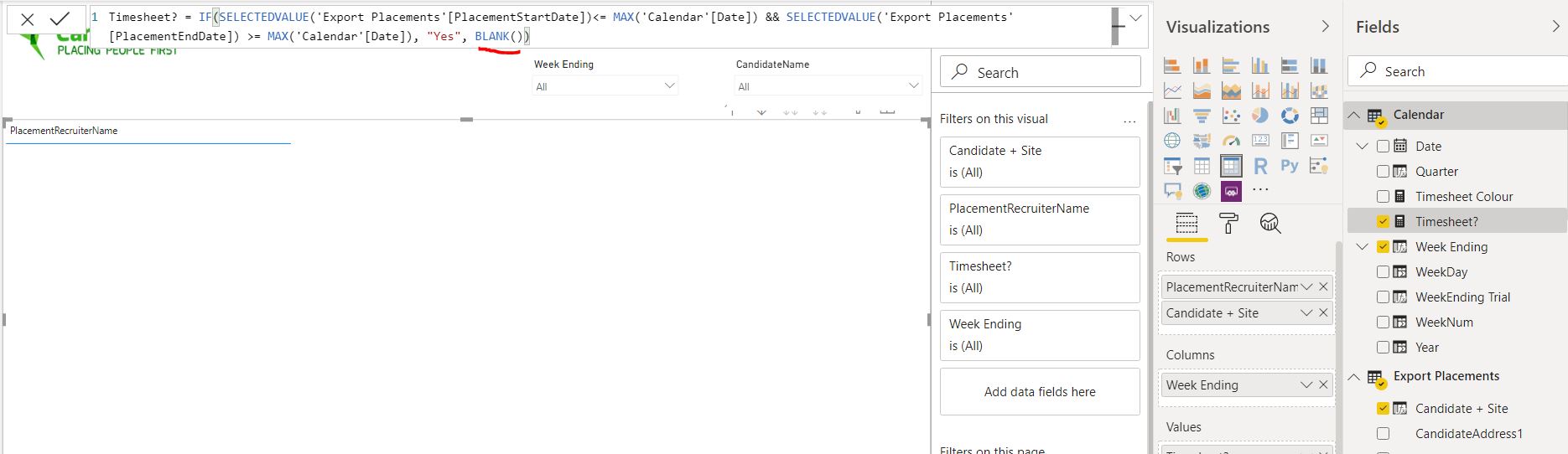The width and height of the screenshot is (1568, 454).
Task: Check the CandidateAddress1 checkbox
Action: (1383, 433)
